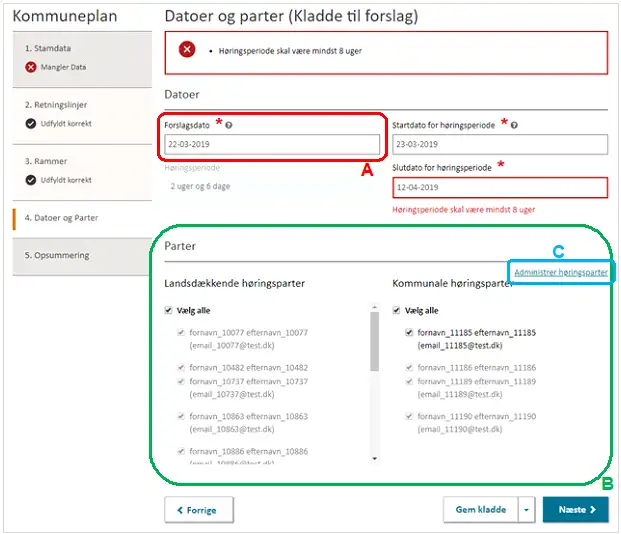621x534 pixels.
Task: Toggle the fornavn_10077 efternavn_10077 checkbox
Action: coord(181,332)
